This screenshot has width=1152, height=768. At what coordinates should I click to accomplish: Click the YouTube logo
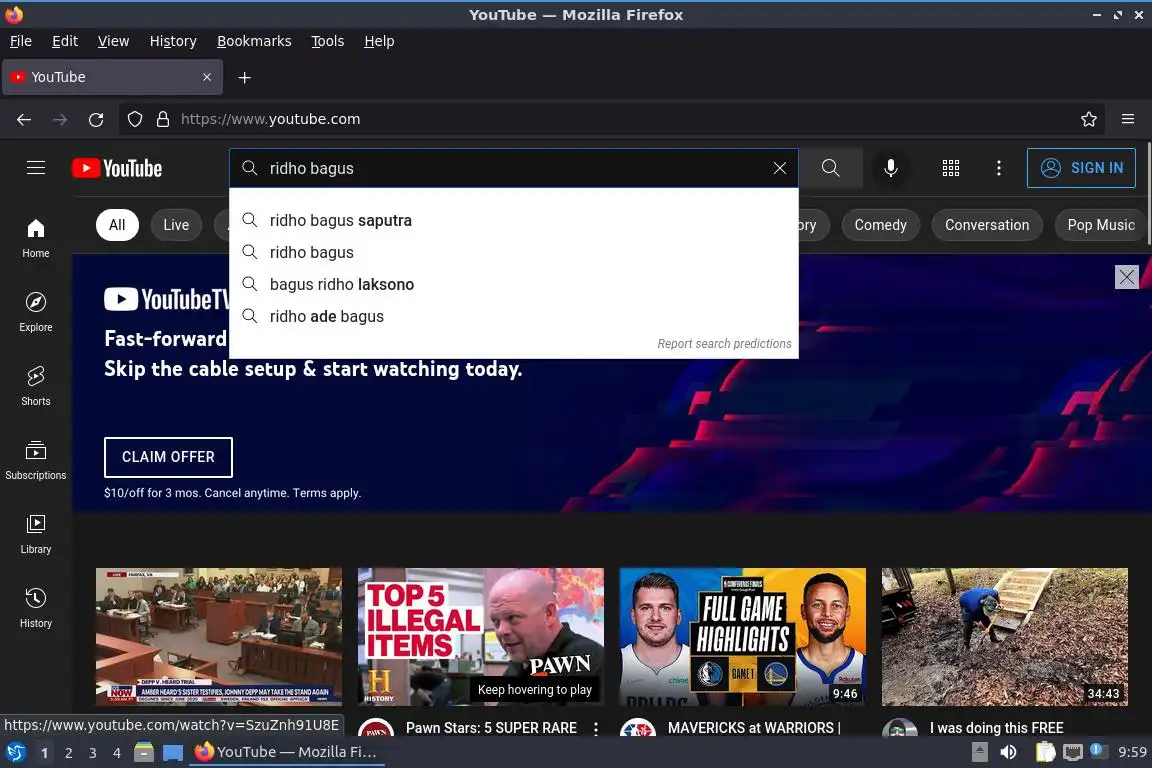pyautogui.click(x=117, y=168)
